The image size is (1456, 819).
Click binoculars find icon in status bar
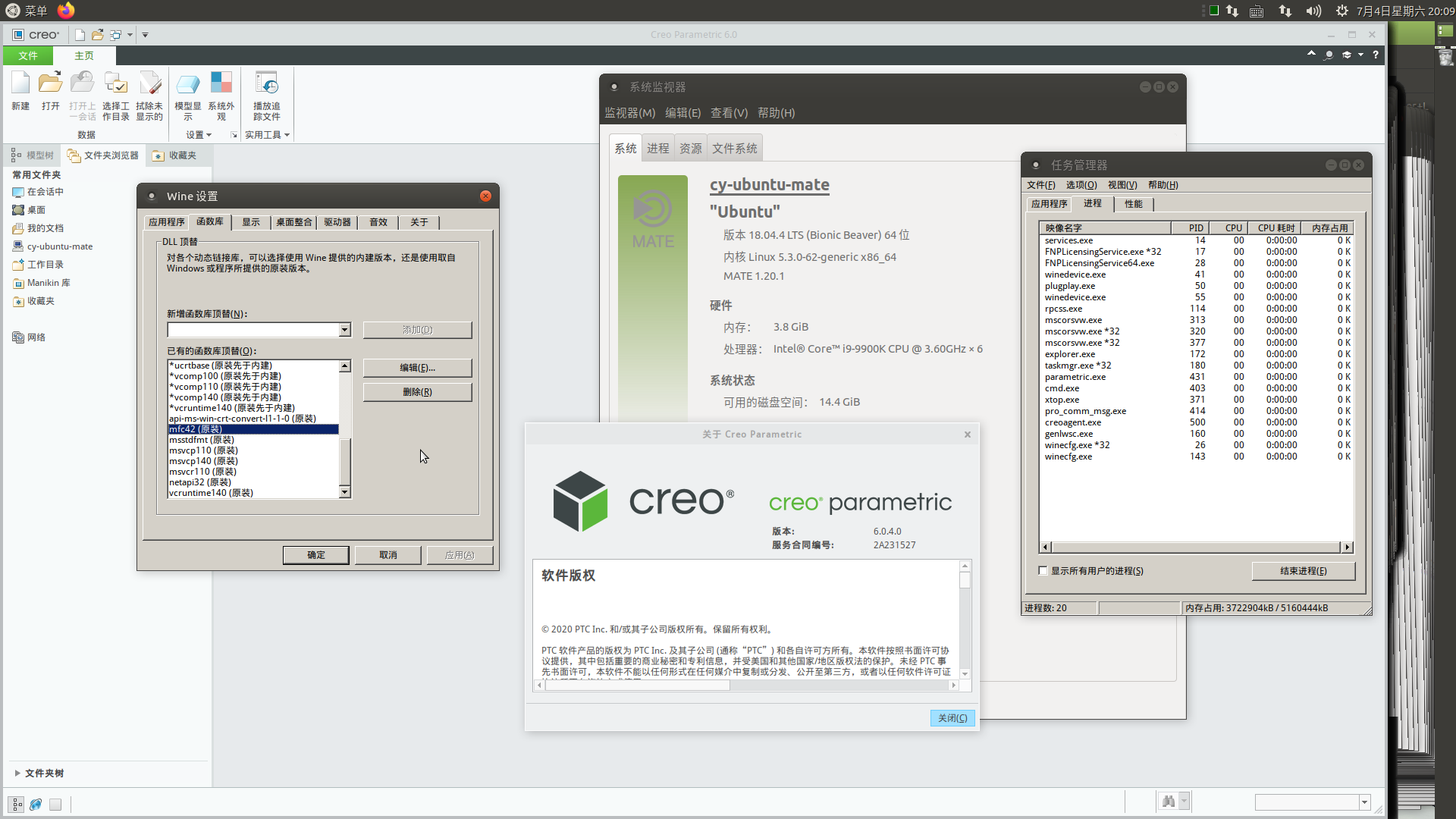(x=1169, y=802)
